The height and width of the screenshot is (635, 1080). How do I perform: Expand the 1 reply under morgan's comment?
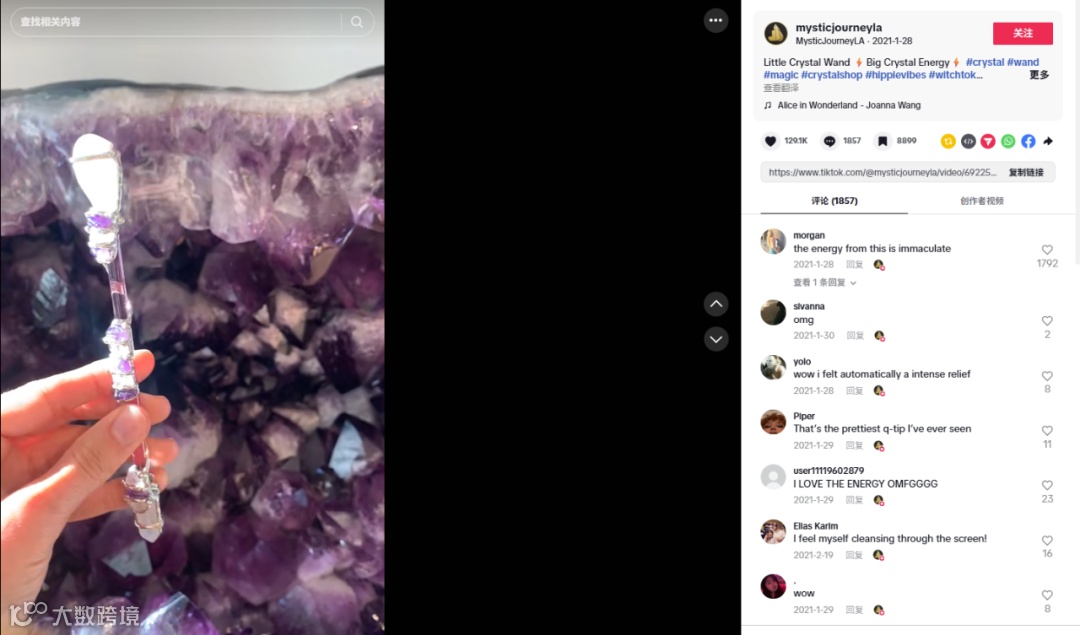click(x=824, y=282)
